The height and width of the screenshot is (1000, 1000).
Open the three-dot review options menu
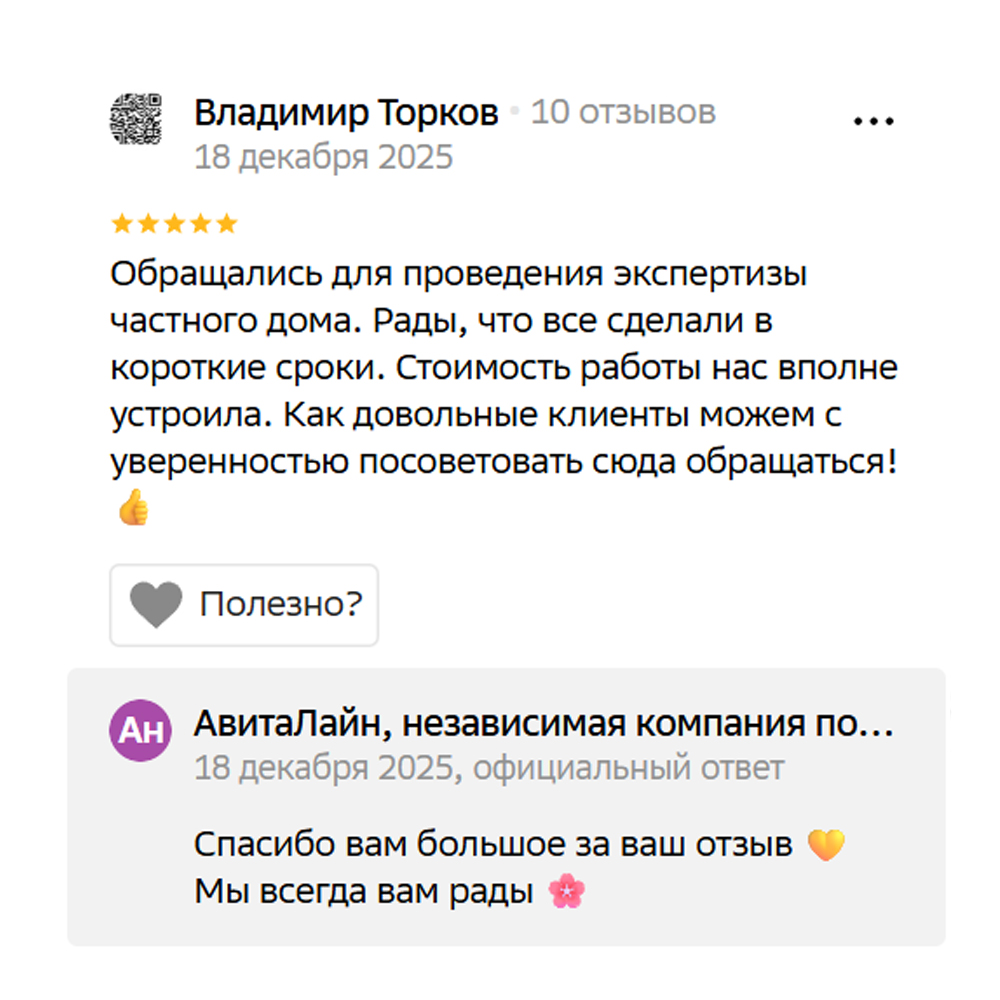tap(872, 120)
